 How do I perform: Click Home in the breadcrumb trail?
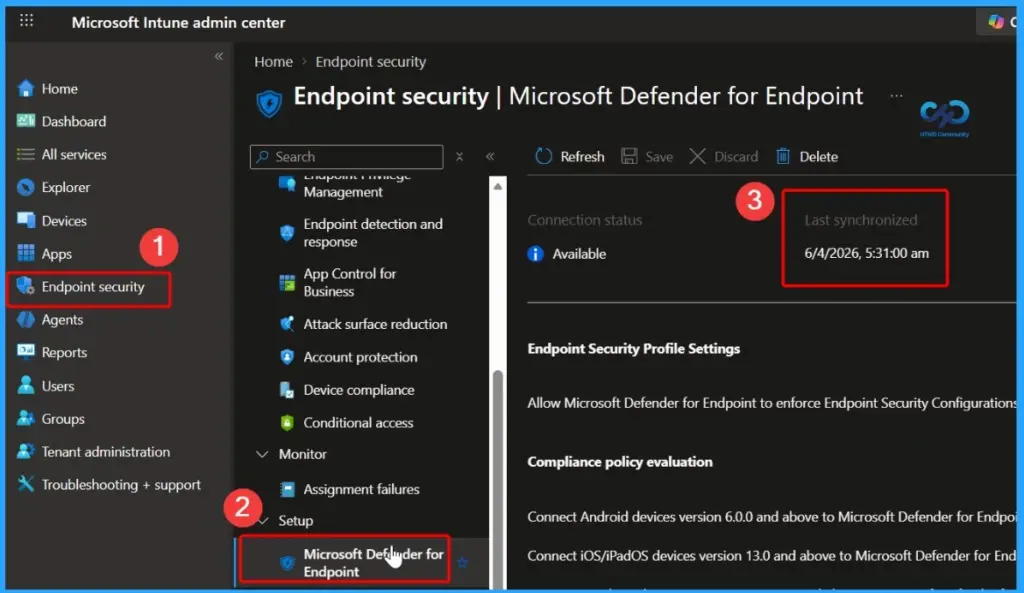[273, 61]
